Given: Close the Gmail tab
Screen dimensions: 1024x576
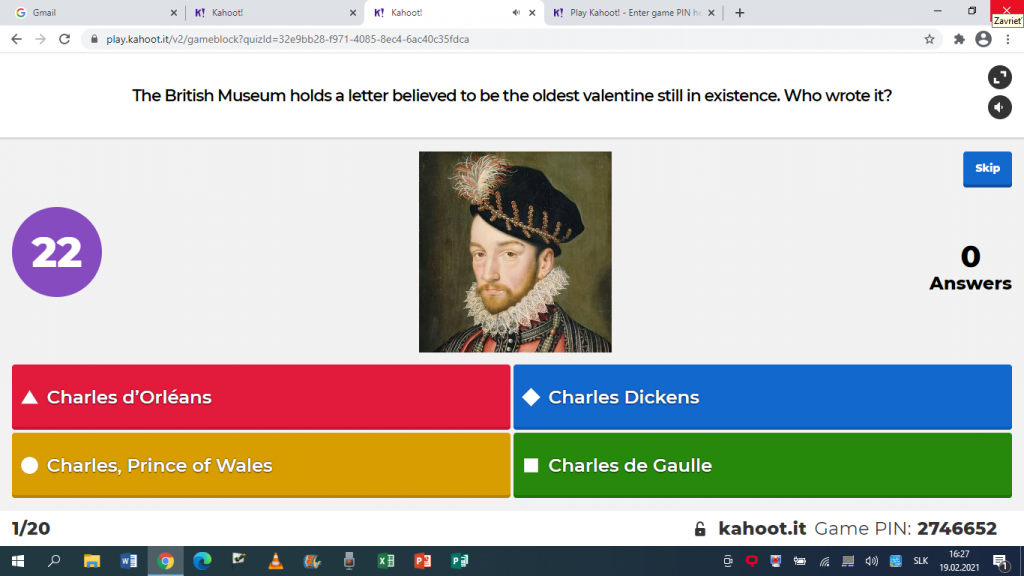Looking at the screenshot, I should [x=173, y=12].
